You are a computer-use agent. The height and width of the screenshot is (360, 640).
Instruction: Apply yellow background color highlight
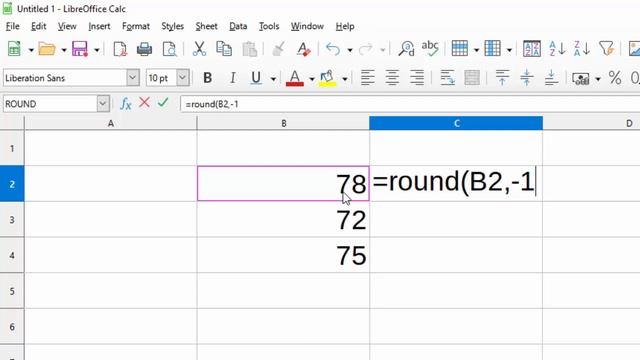[327, 78]
